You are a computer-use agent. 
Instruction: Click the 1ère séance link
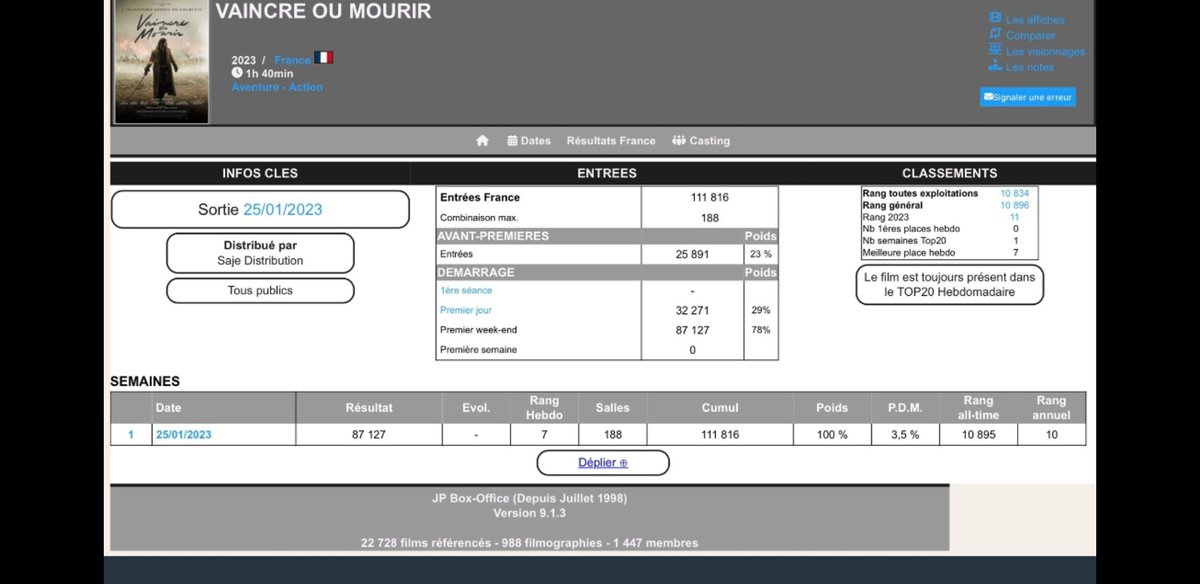[466, 290]
